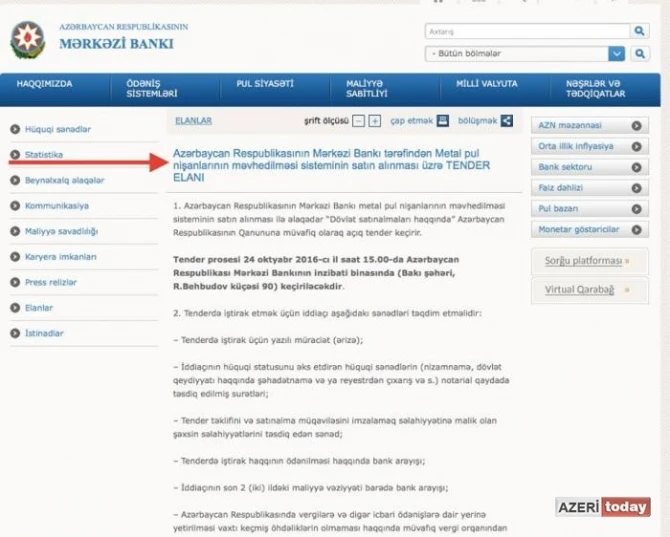Open the Bütün bölmələr dropdown
Image resolution: width=670 pixels, height=537 pixels.
616,54
